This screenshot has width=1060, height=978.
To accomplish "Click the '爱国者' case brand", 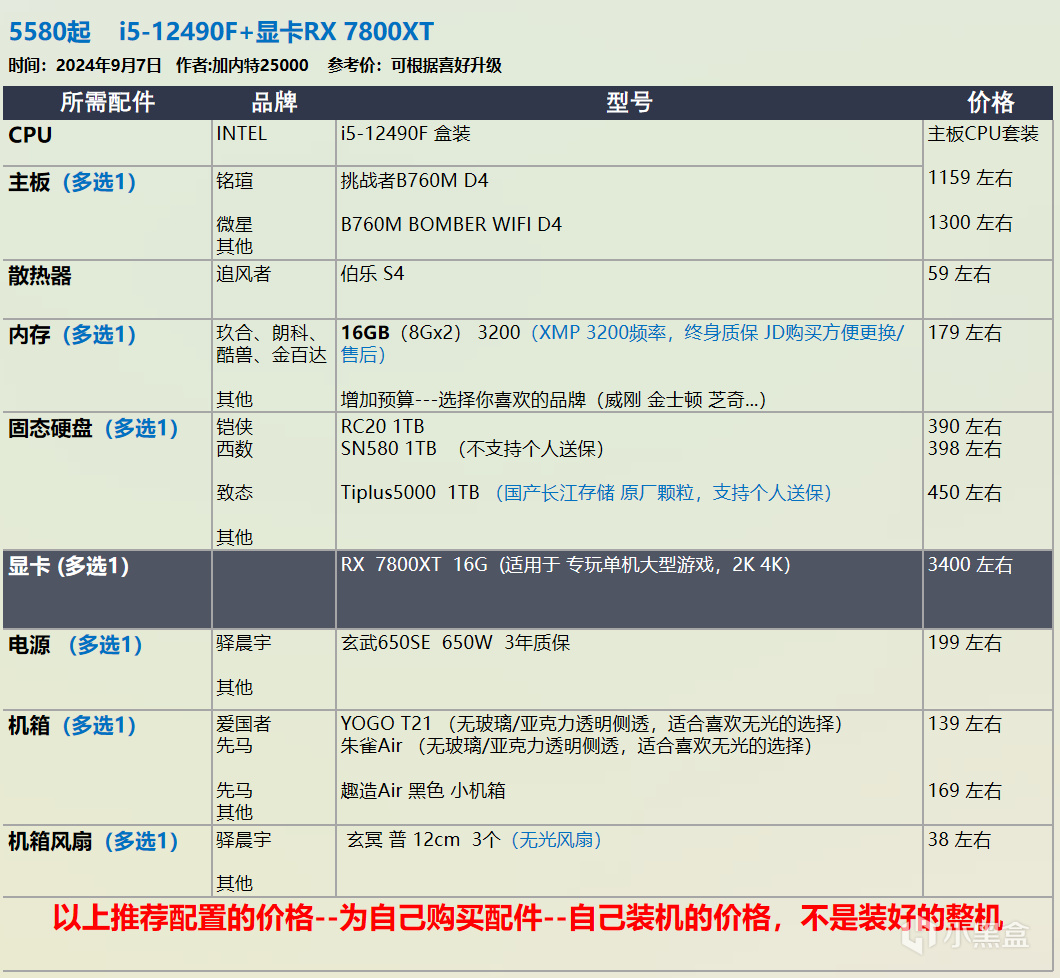I will (x=244, y=724).
